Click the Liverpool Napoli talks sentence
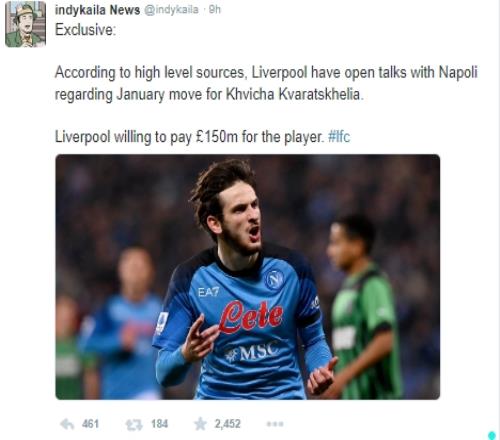This screenshot has width=500, height=440. (266, 83)
